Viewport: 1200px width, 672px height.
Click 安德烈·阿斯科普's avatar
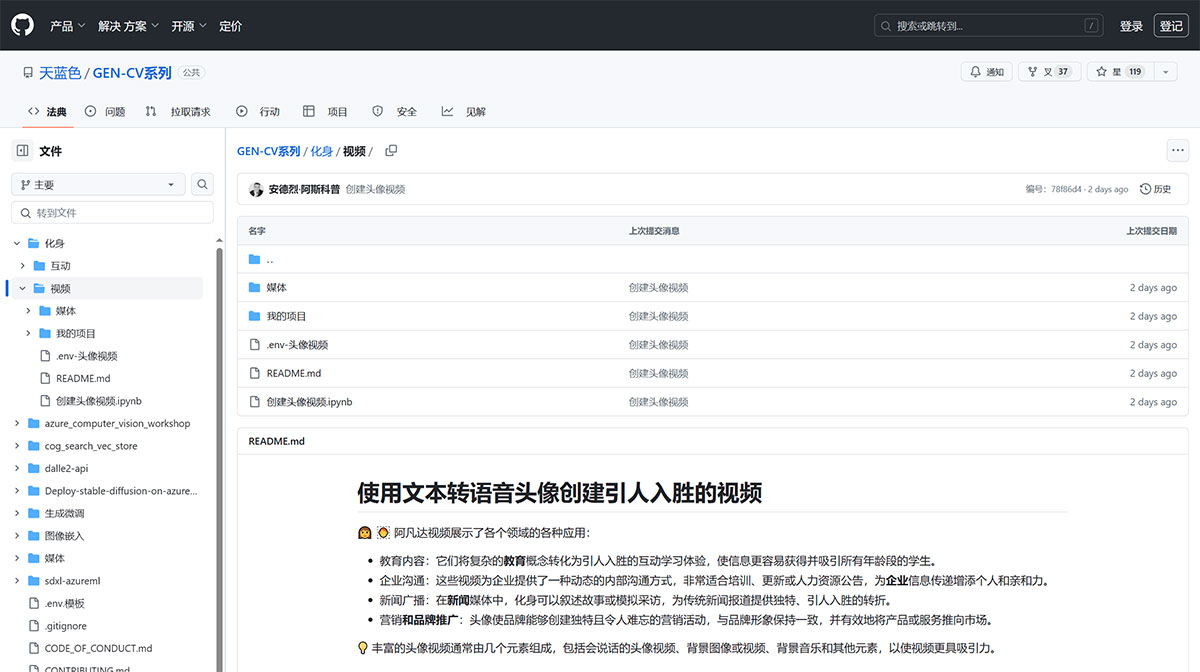(x=257, y=188)
